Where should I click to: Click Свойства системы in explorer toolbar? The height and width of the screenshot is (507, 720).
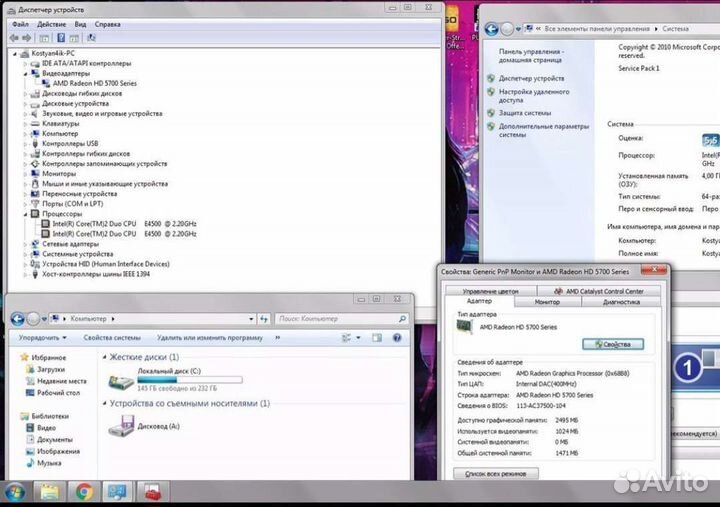coord(112,338)
